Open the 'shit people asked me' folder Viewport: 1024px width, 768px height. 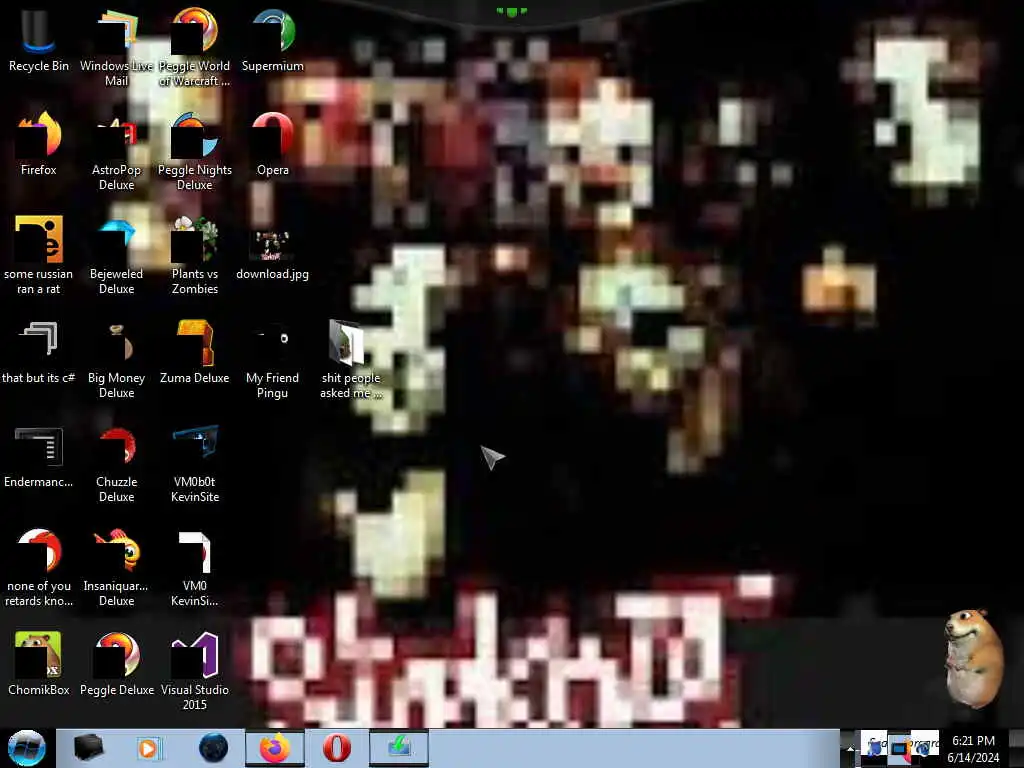[x=351, y=359]
